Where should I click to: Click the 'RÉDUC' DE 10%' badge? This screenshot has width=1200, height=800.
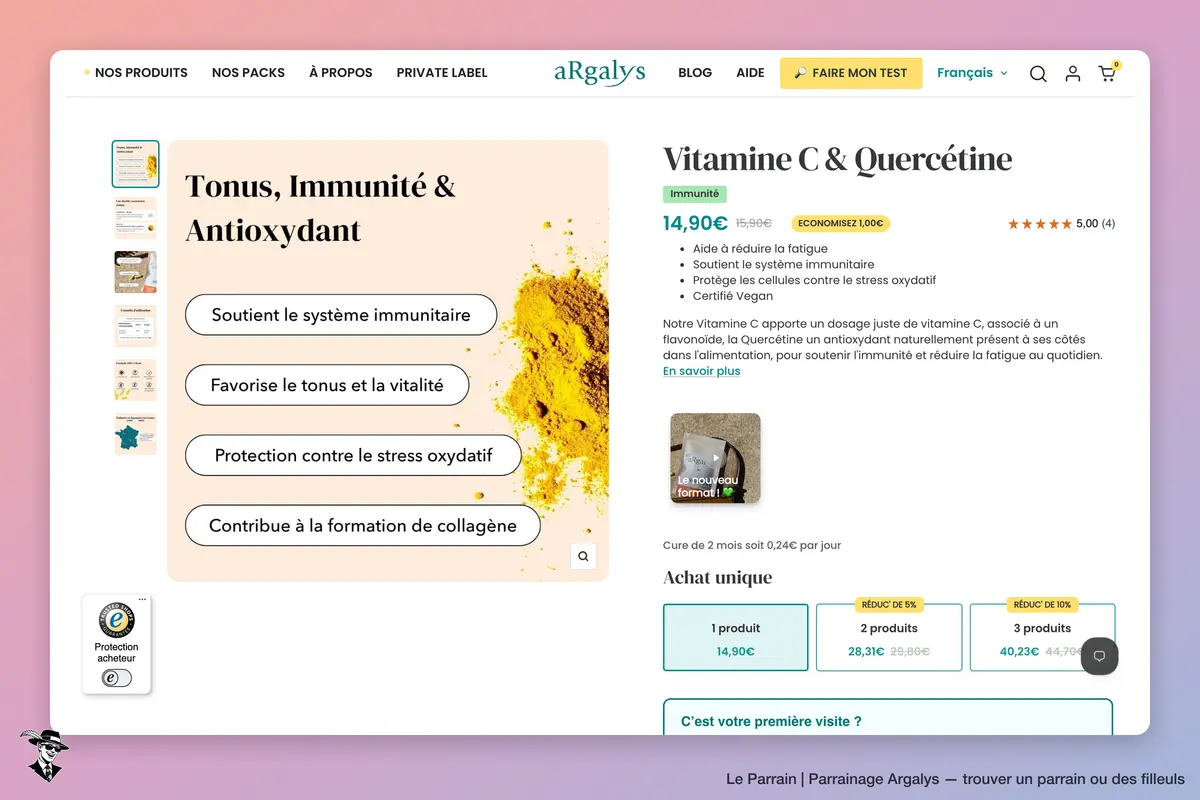1042,605
